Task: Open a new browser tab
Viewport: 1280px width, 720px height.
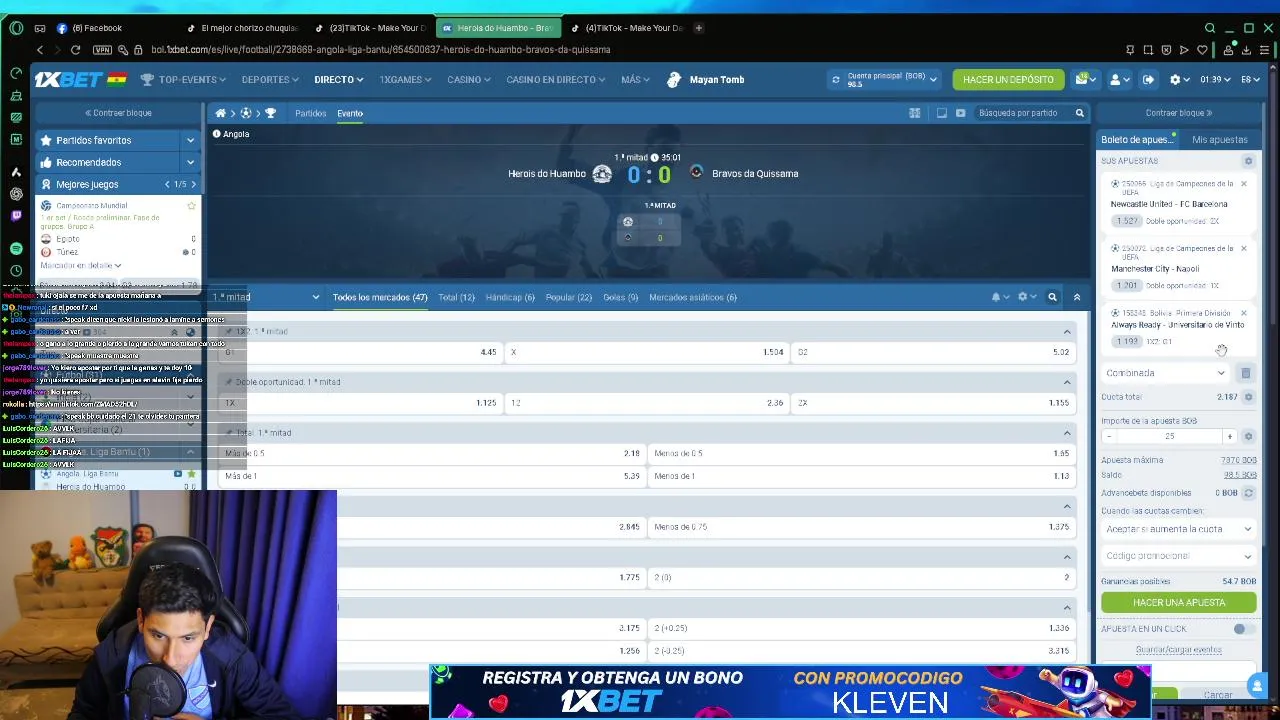Action: (x=698, y=28)
